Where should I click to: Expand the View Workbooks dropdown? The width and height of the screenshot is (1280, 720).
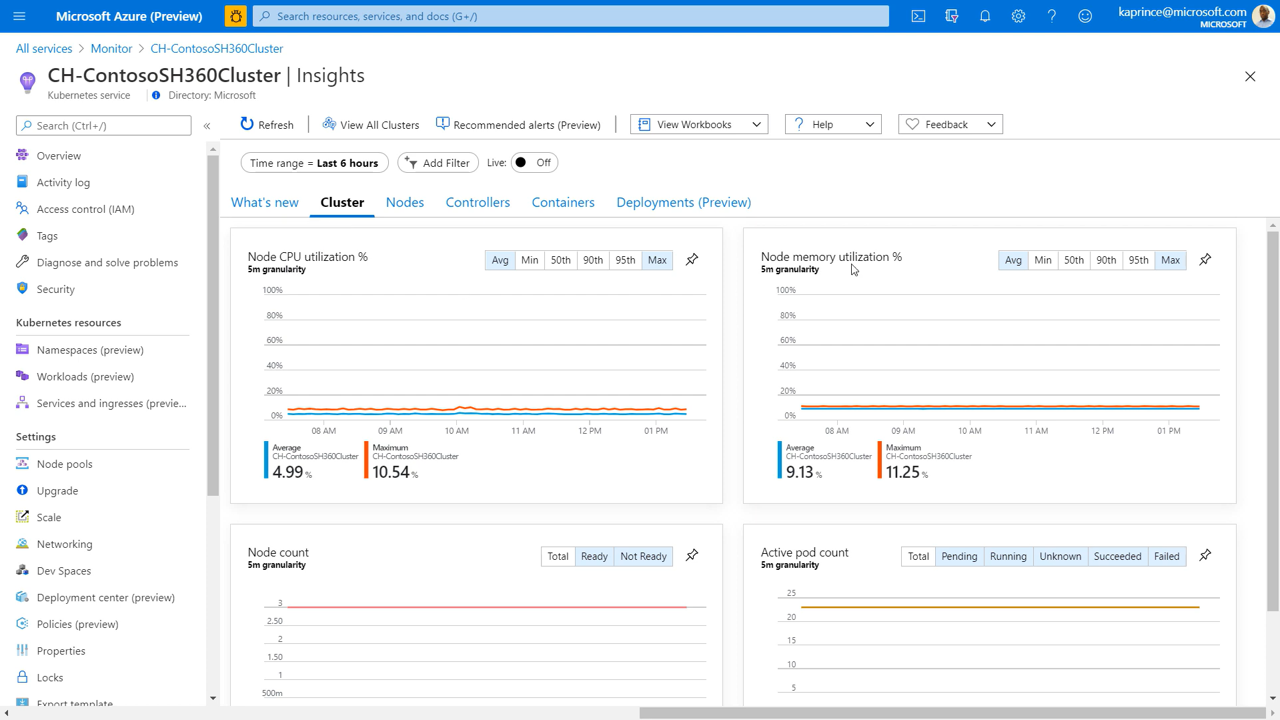(x=699, y=125)
